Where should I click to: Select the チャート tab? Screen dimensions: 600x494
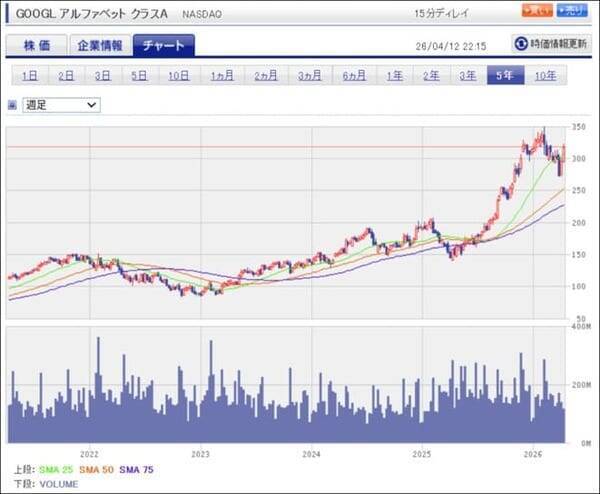163,45
